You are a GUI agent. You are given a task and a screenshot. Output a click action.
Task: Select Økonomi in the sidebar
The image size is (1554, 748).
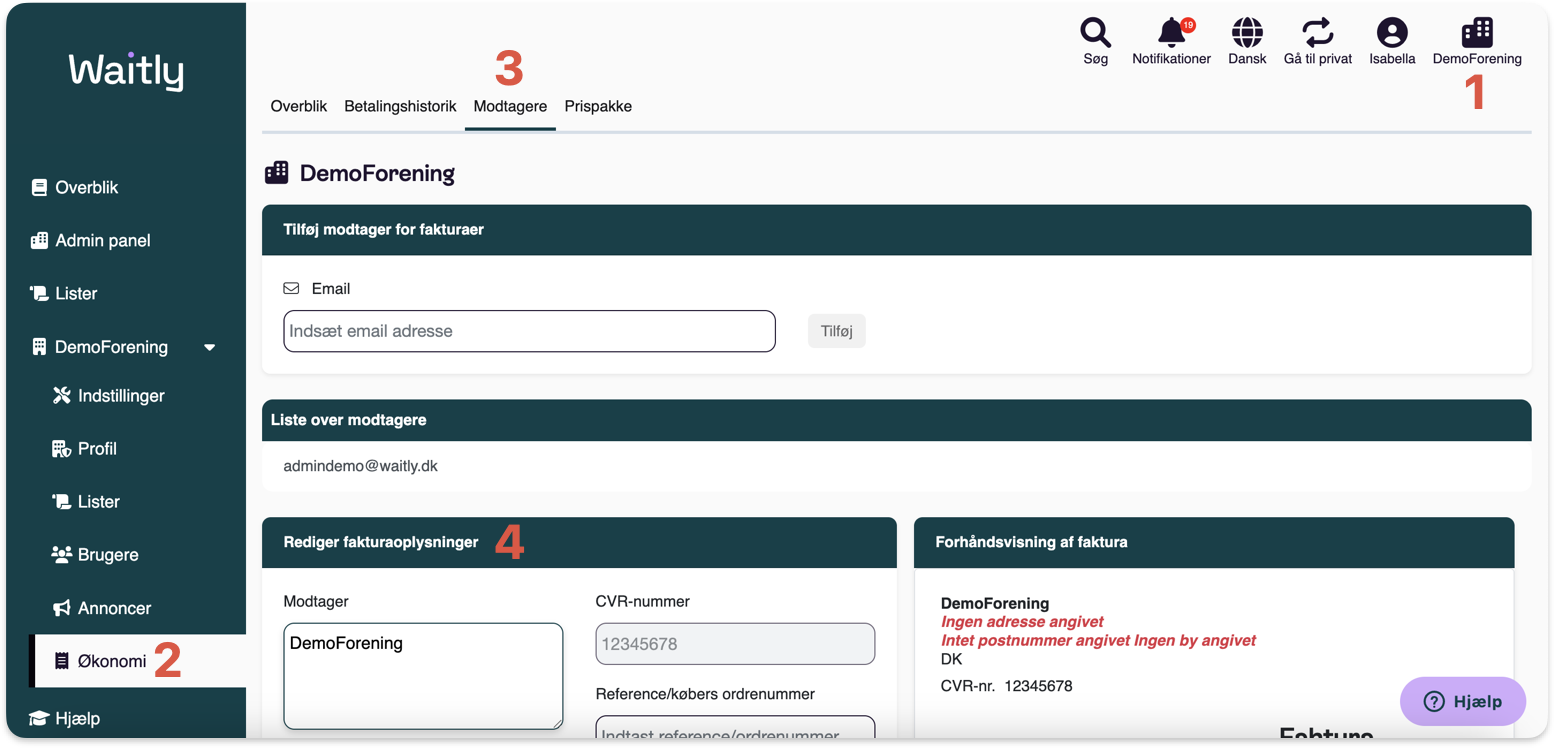point(112,661)
